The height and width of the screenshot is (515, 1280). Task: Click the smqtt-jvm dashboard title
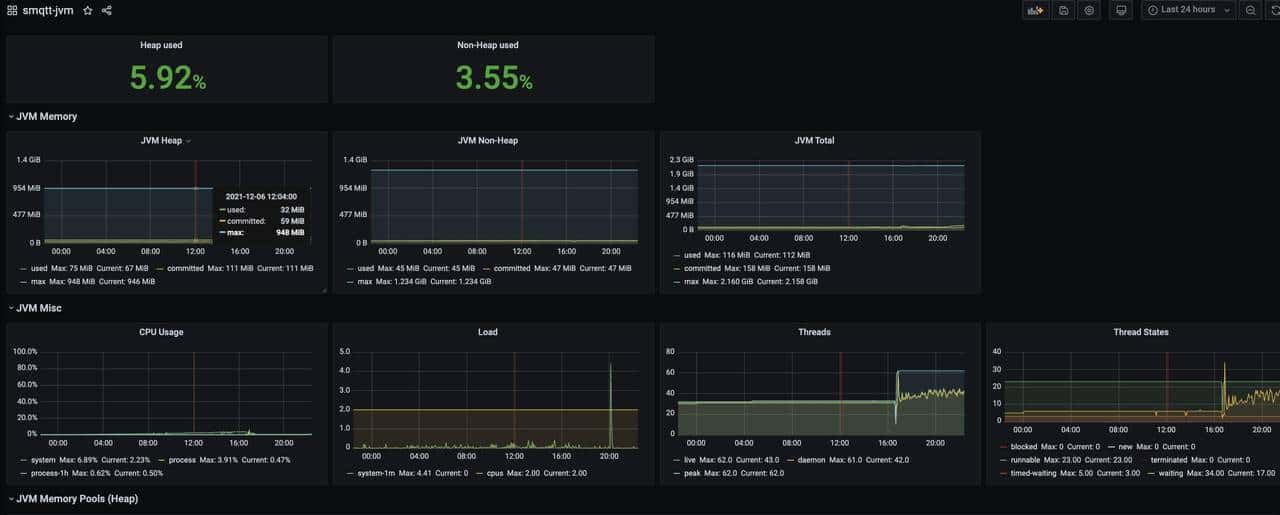(x=48, y=10)
